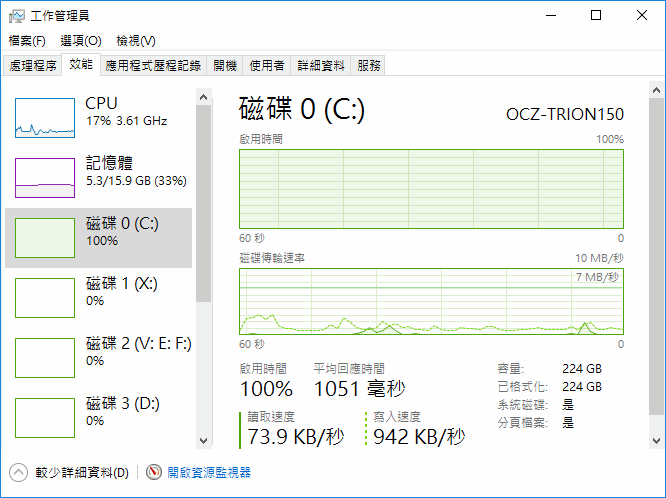Click sidebar scrollbar down arrow

(204, 439)
